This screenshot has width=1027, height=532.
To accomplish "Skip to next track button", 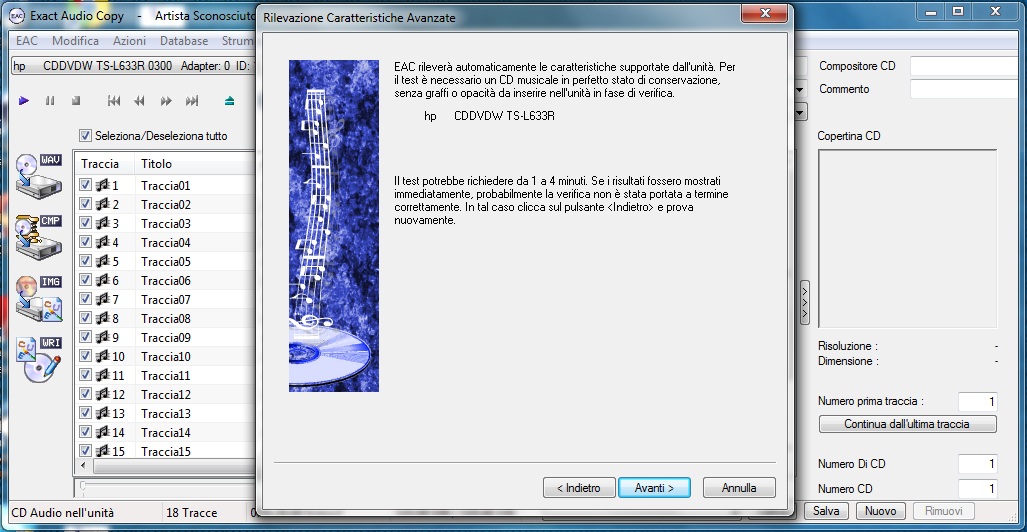I will 192,101.
